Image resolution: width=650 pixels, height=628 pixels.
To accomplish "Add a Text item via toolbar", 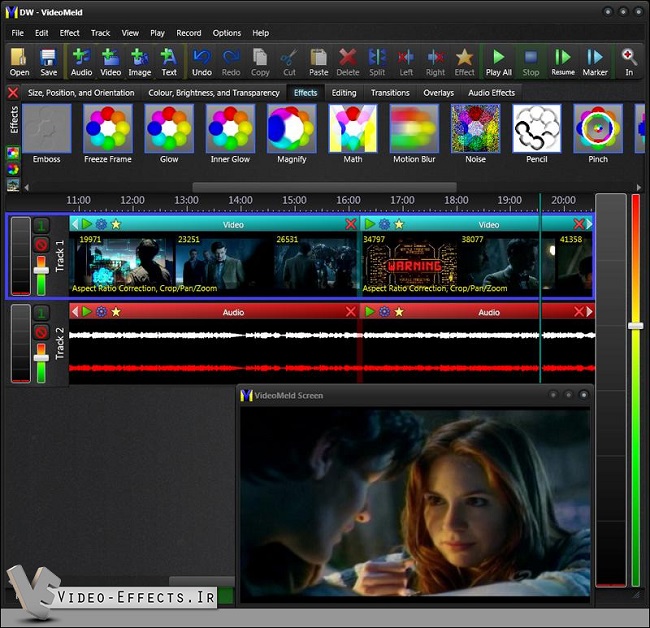I will point(169,62).
